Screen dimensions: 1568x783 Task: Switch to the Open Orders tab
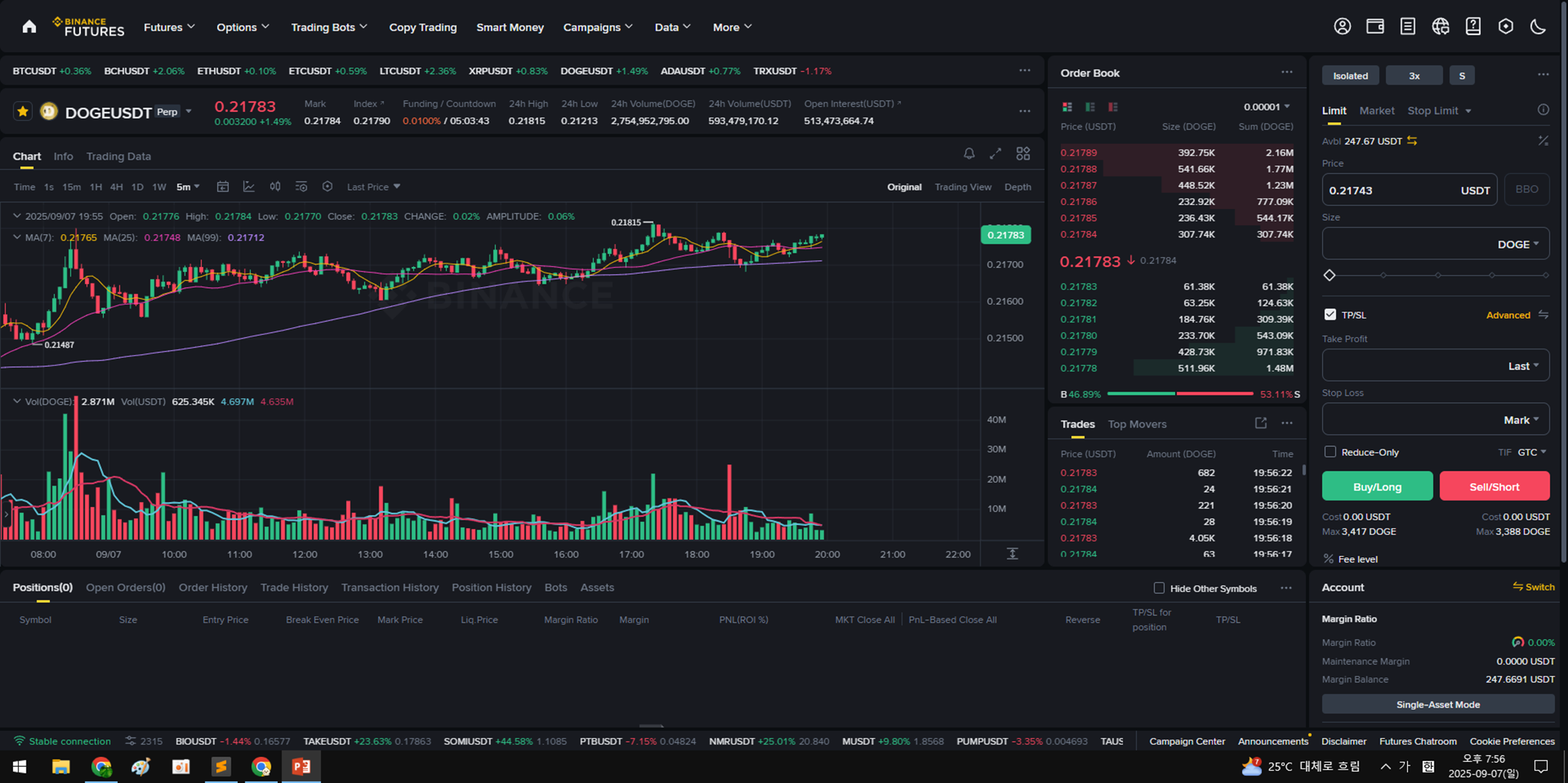tap(125, 587)
